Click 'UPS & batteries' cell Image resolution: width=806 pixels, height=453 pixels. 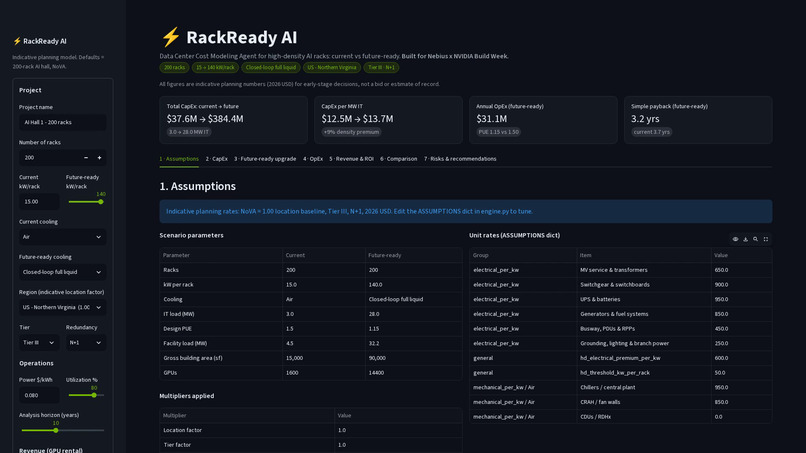(x=644, y=299)
